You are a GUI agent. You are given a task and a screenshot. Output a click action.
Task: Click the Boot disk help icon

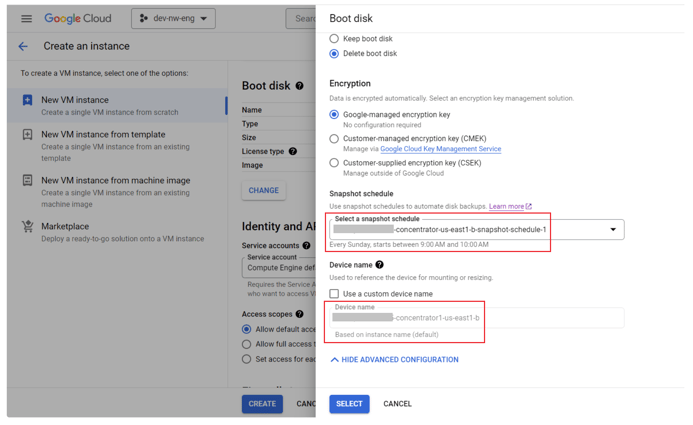(299, 86)
